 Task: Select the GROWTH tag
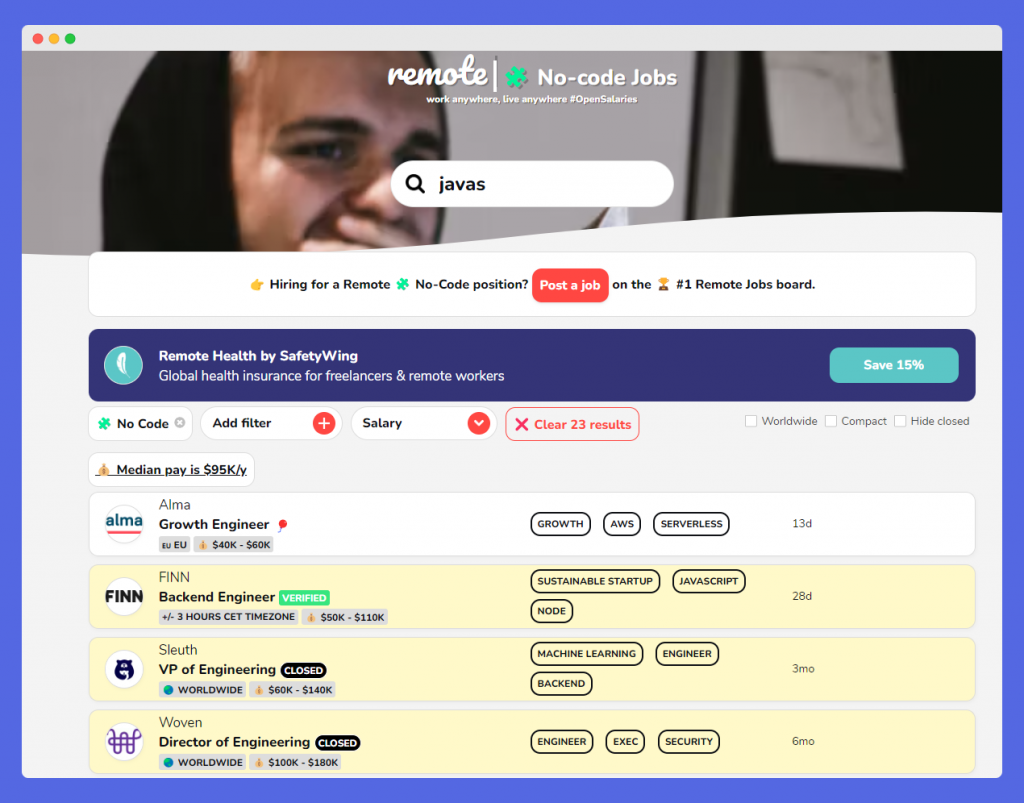(560, 524)
